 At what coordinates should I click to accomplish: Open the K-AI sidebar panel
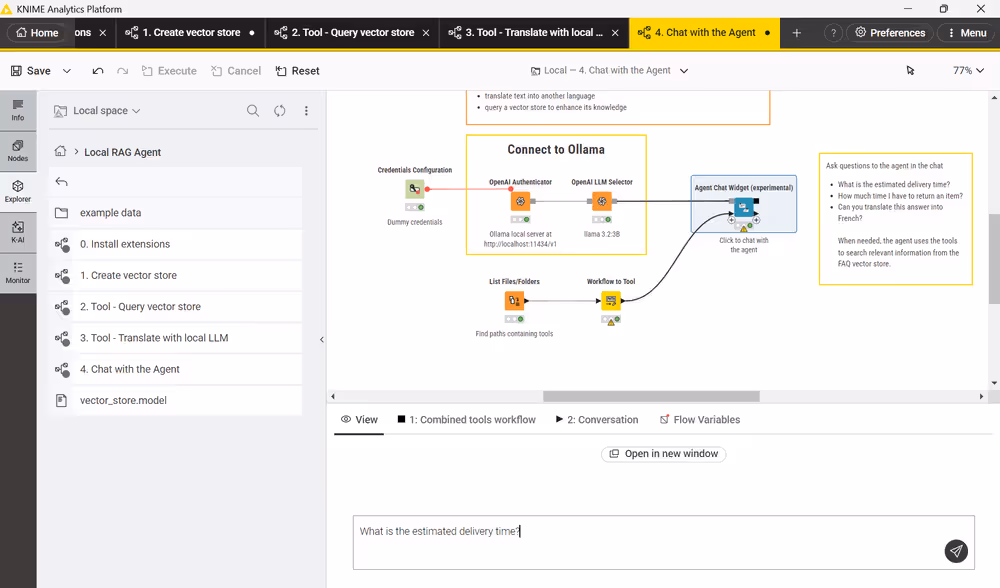click(18, 232)
